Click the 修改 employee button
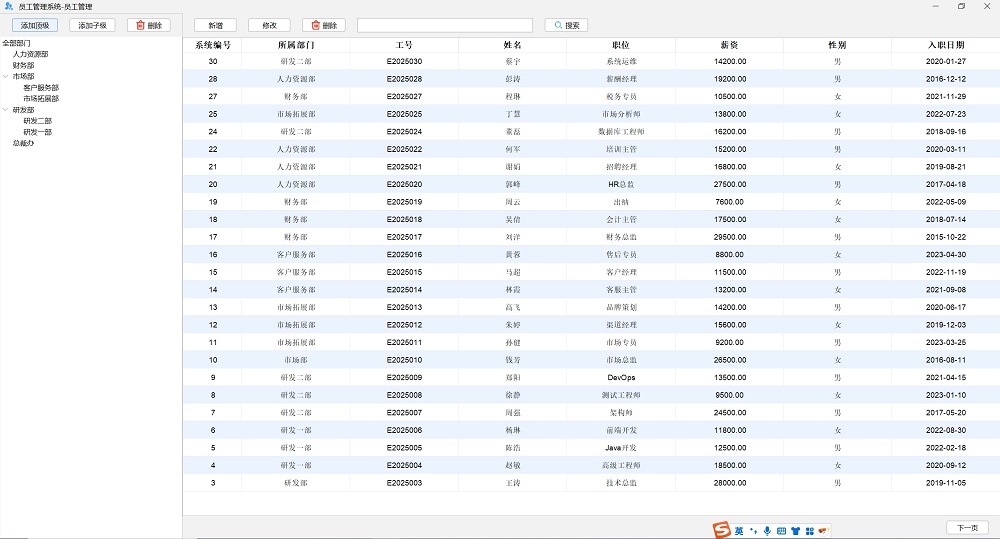The width and height of the screenshot is (1000, 539). click(x=270, y=26)
